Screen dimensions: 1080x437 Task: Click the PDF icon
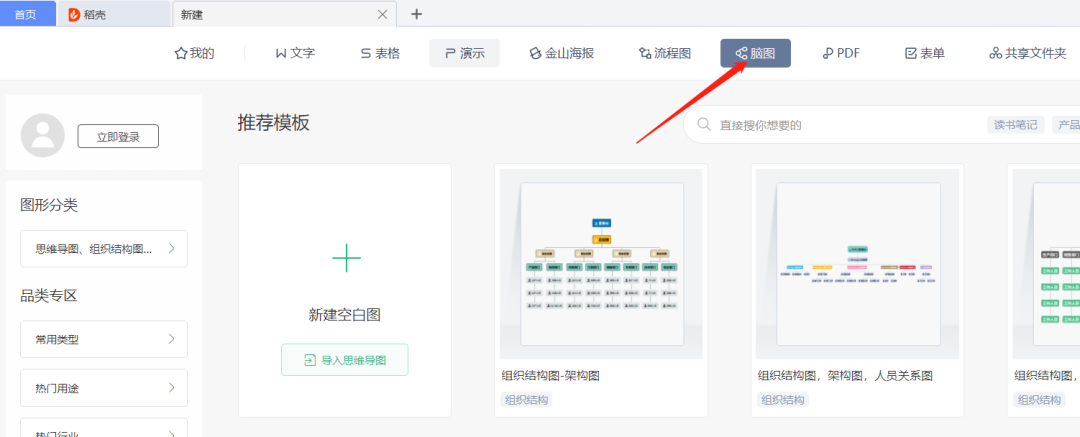tap(828, 53)
